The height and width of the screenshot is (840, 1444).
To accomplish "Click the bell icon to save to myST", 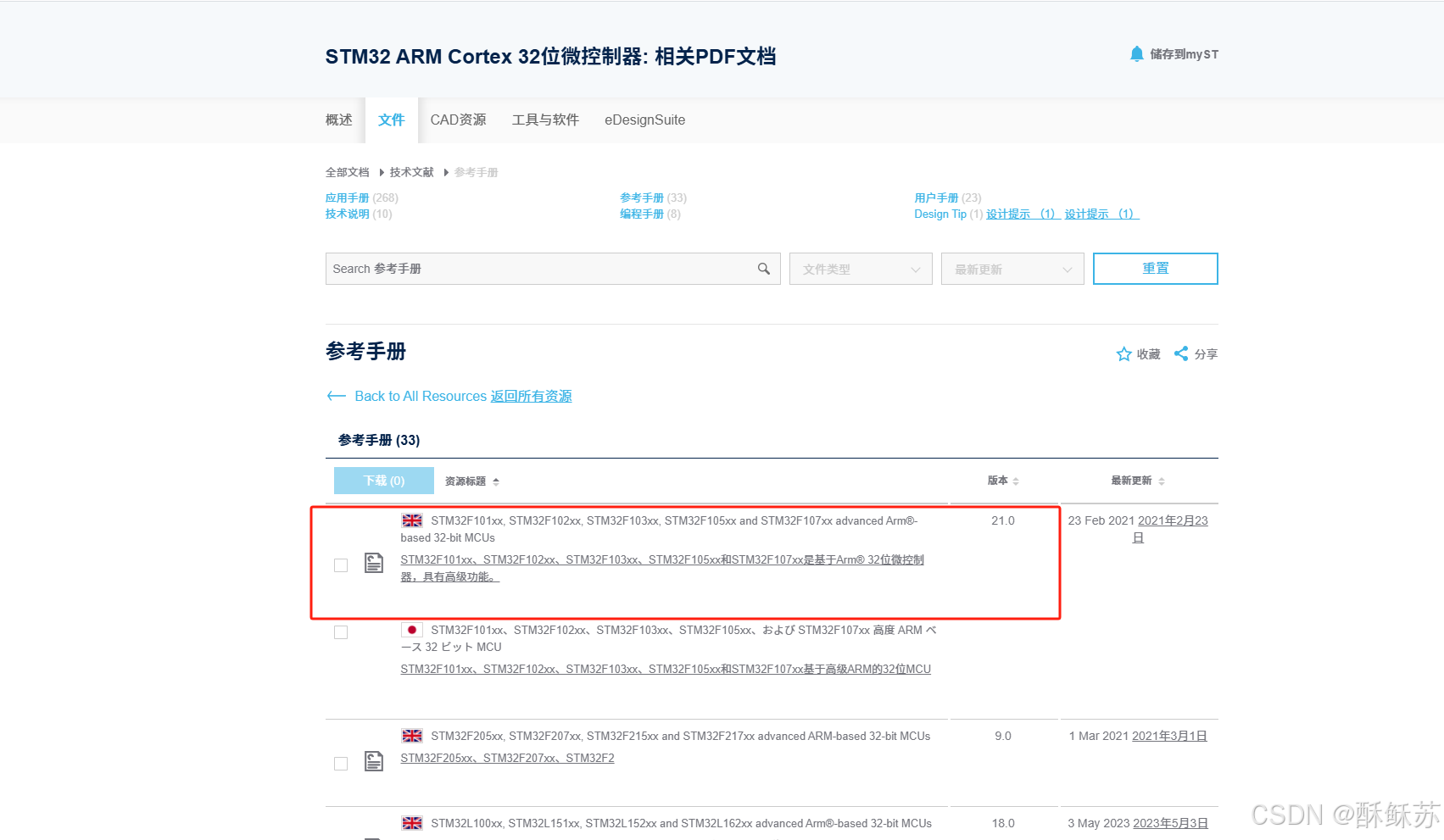I will 1136,54.
